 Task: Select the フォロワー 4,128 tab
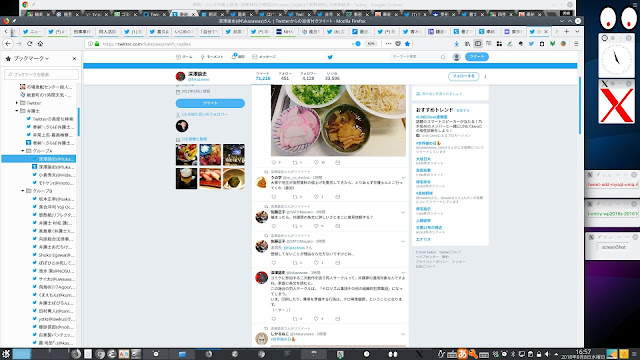308,76
